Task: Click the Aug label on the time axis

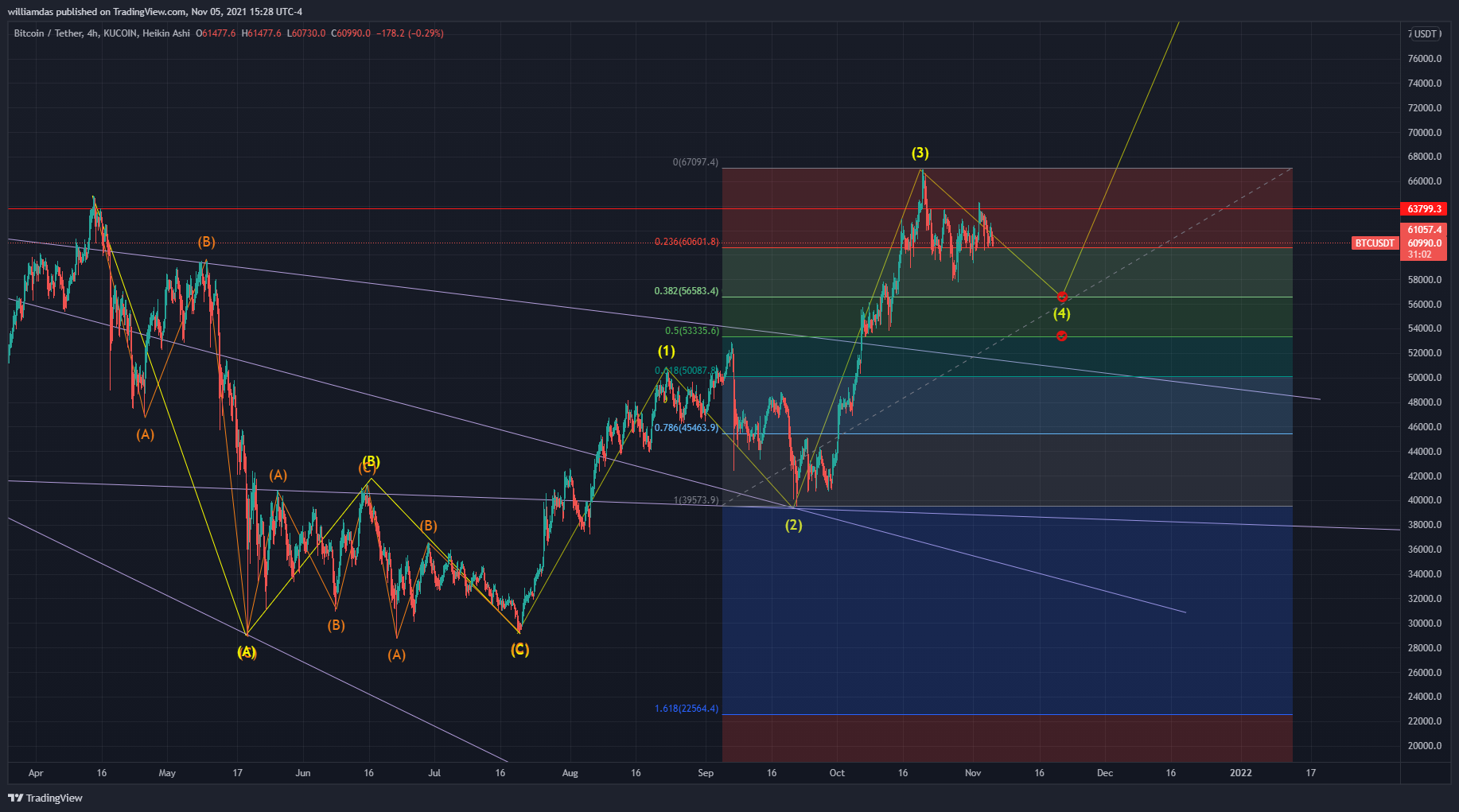Action: point(570,773)
